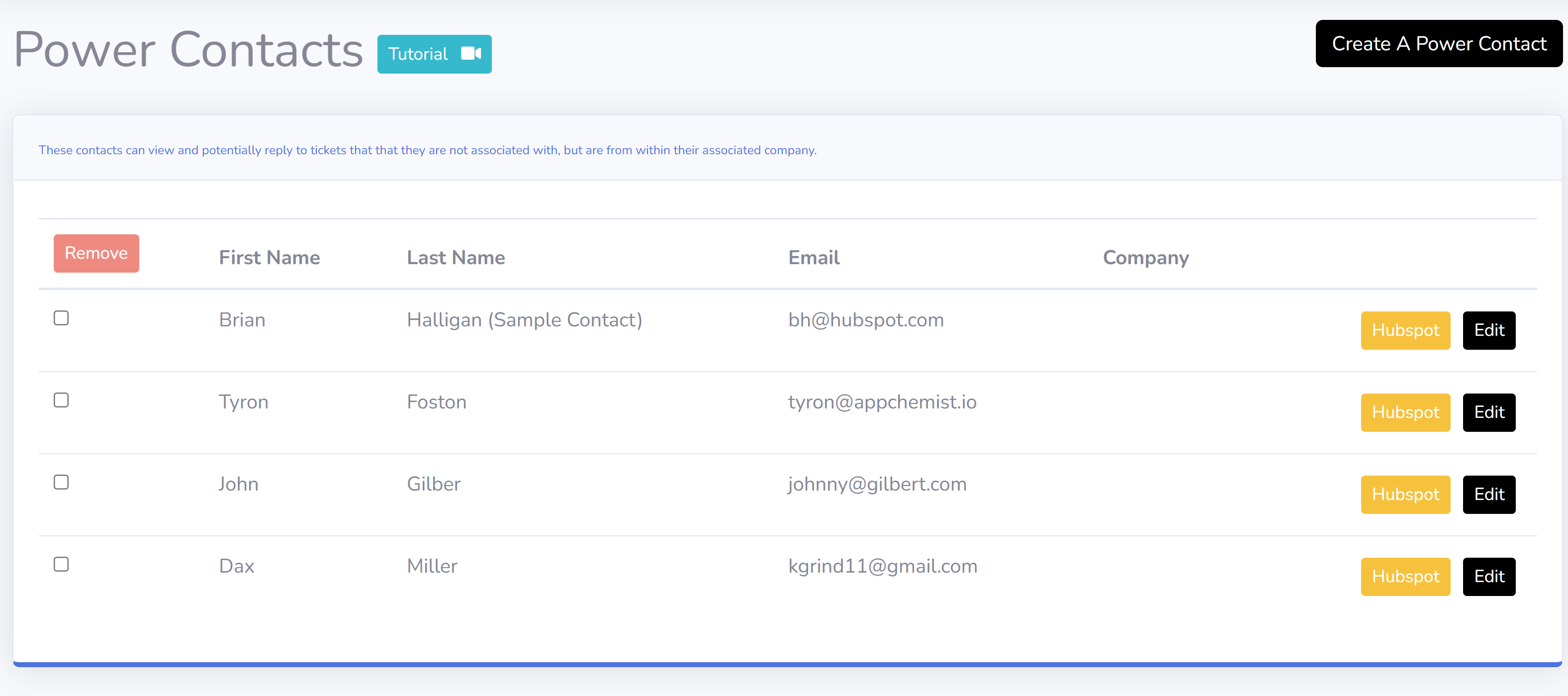Screen dimensions: 1568x696
Task: Click the blue description text about contacts
Action: (x=427, y=150)
